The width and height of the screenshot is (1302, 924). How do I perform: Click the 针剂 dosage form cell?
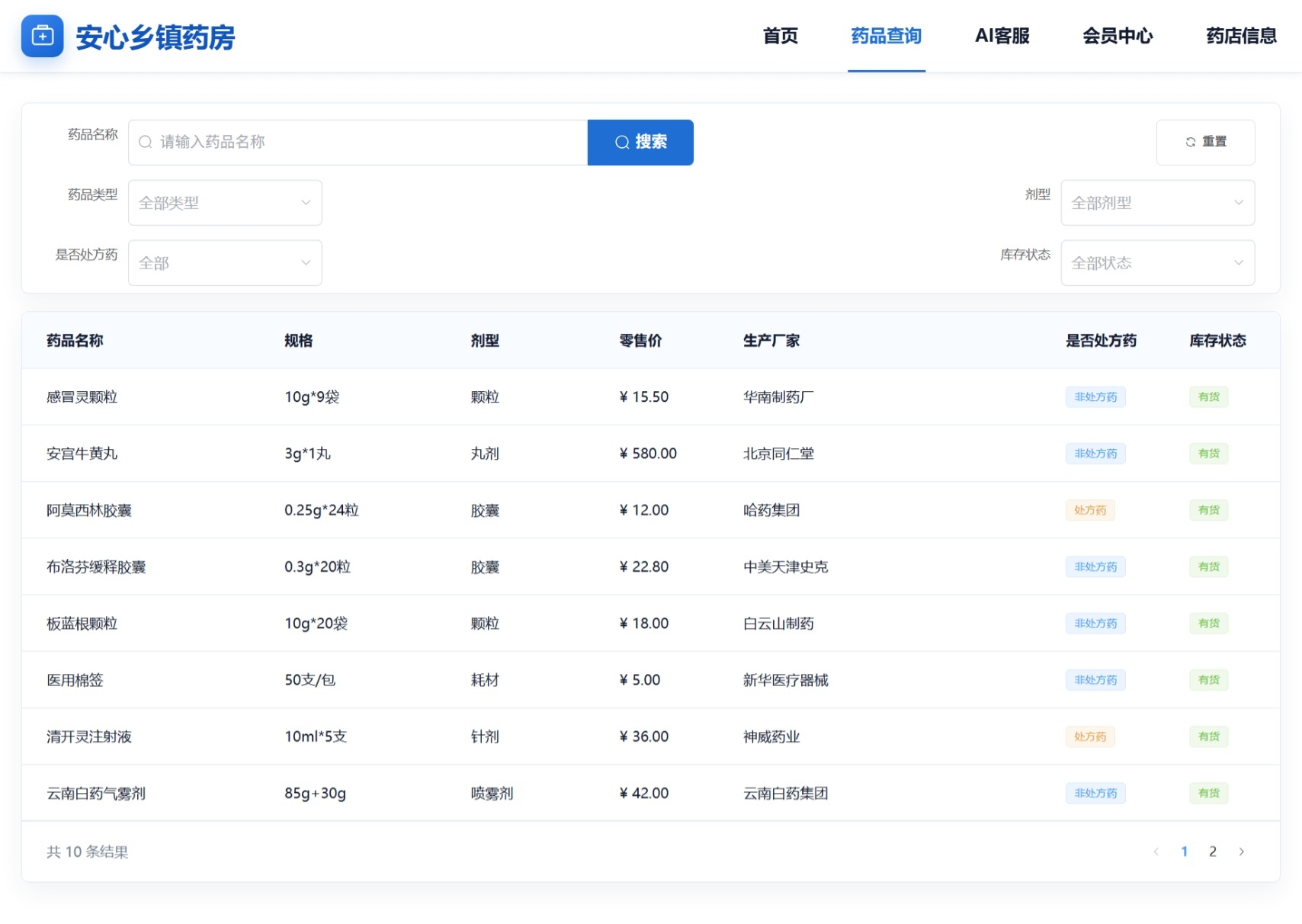point(485,736)
